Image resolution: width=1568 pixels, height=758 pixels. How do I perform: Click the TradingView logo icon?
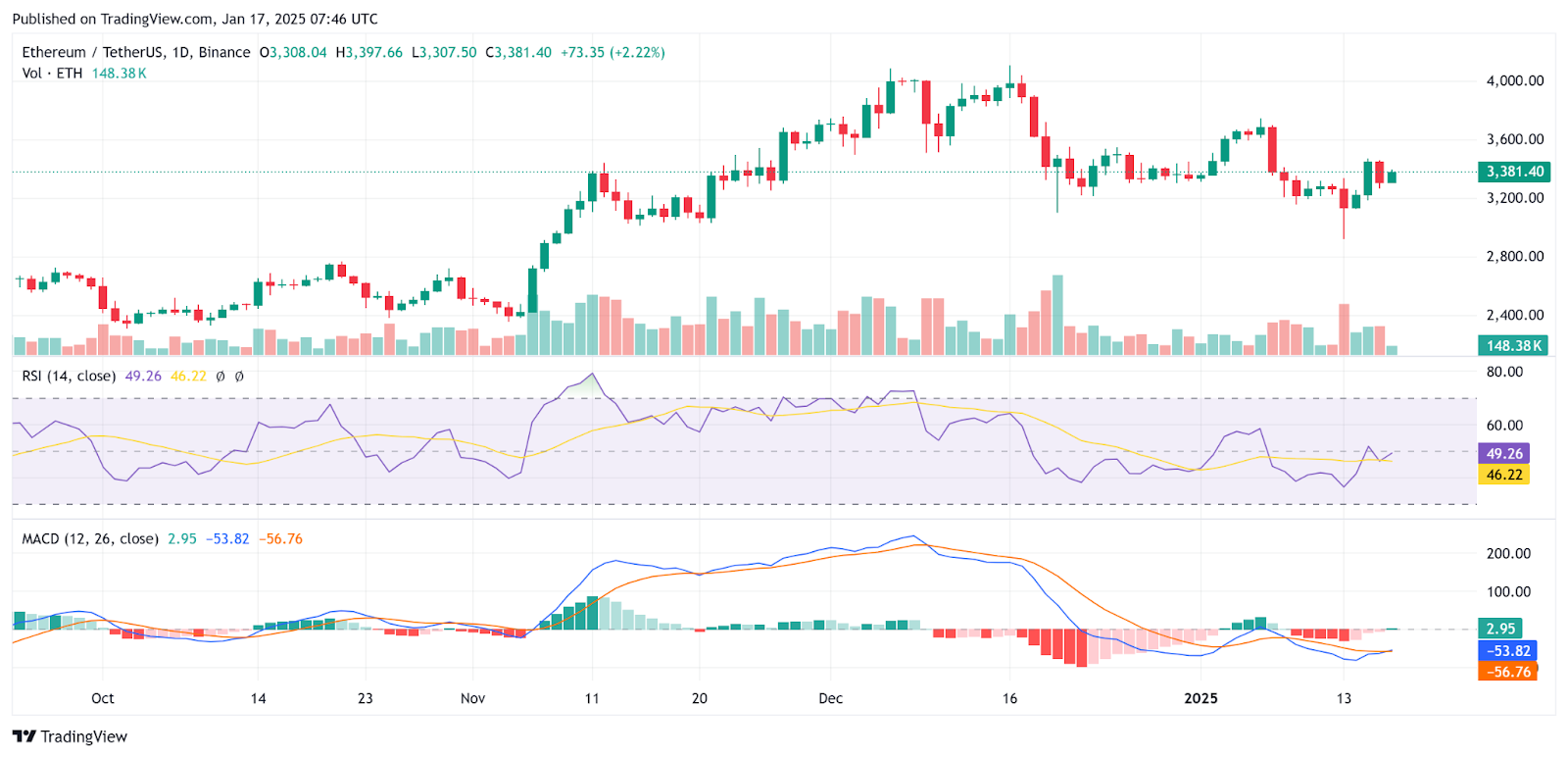click(24, 736)
